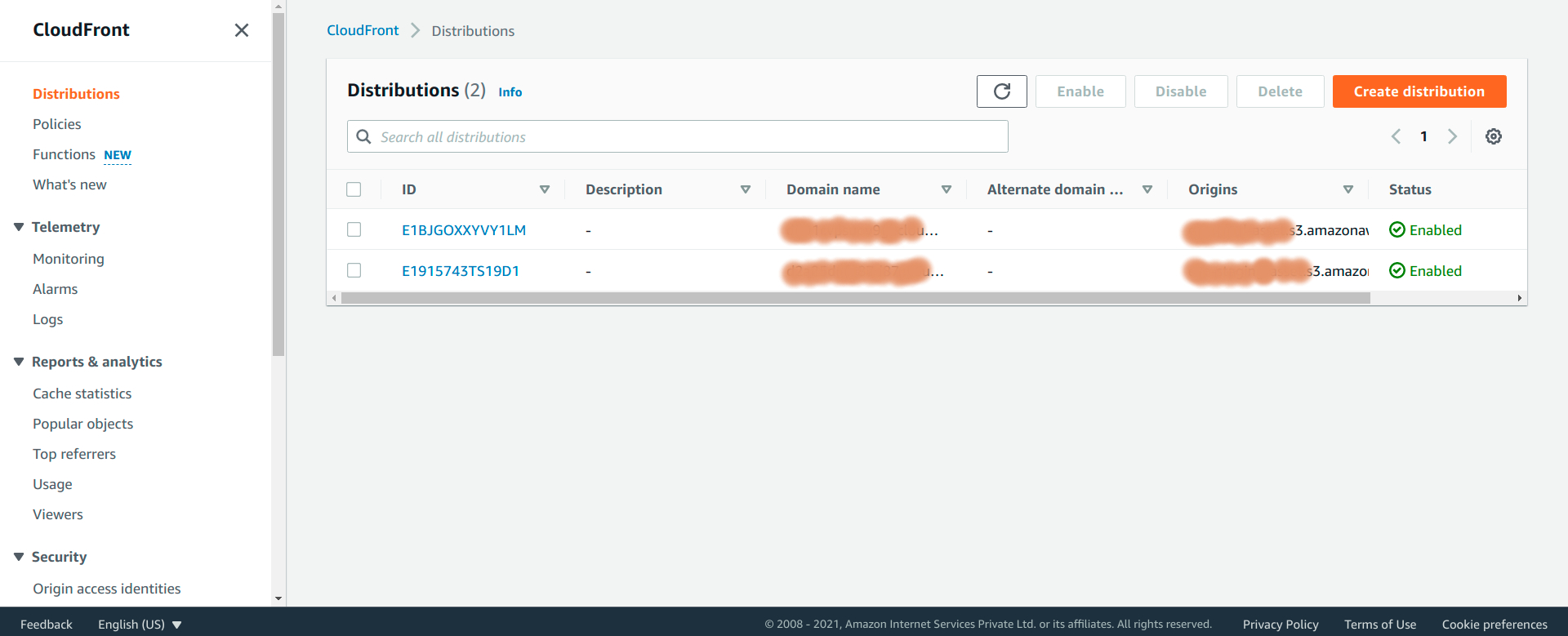The image size is (1568, 636).
Task: Click the Enable button
Action: tap(1080, 91)
